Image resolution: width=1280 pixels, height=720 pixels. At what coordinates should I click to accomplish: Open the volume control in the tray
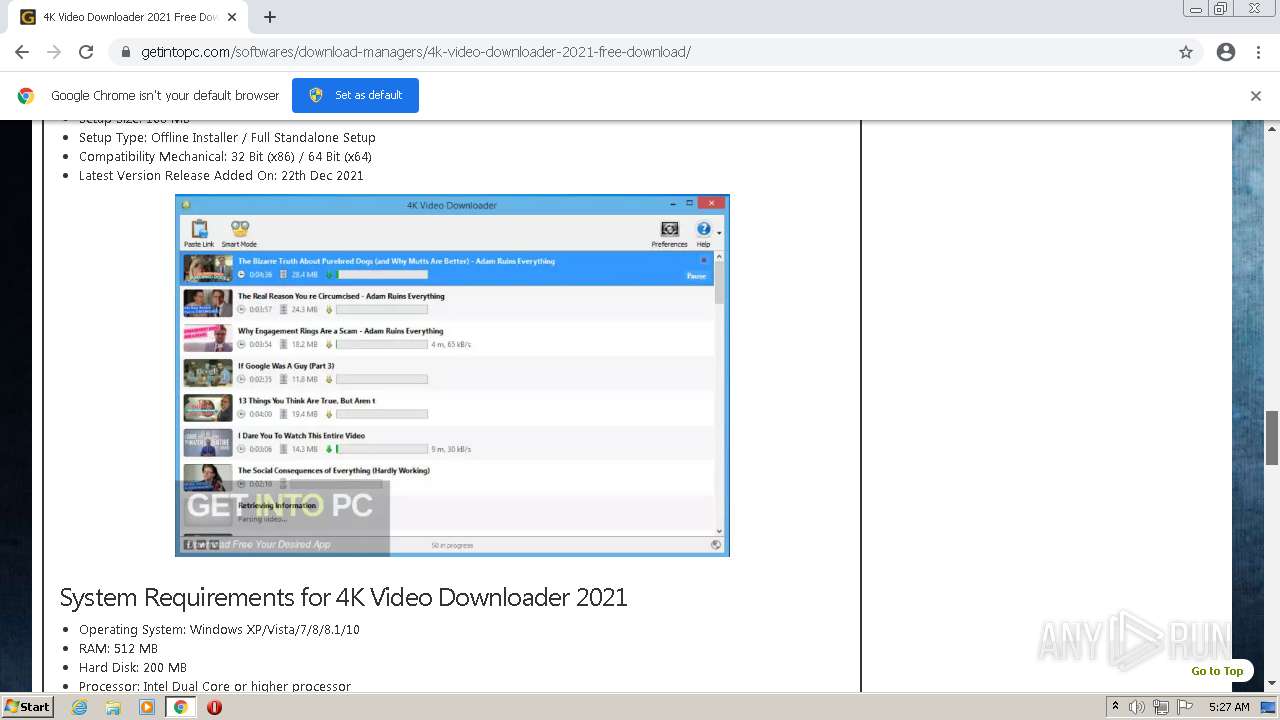coord(1137,707)
